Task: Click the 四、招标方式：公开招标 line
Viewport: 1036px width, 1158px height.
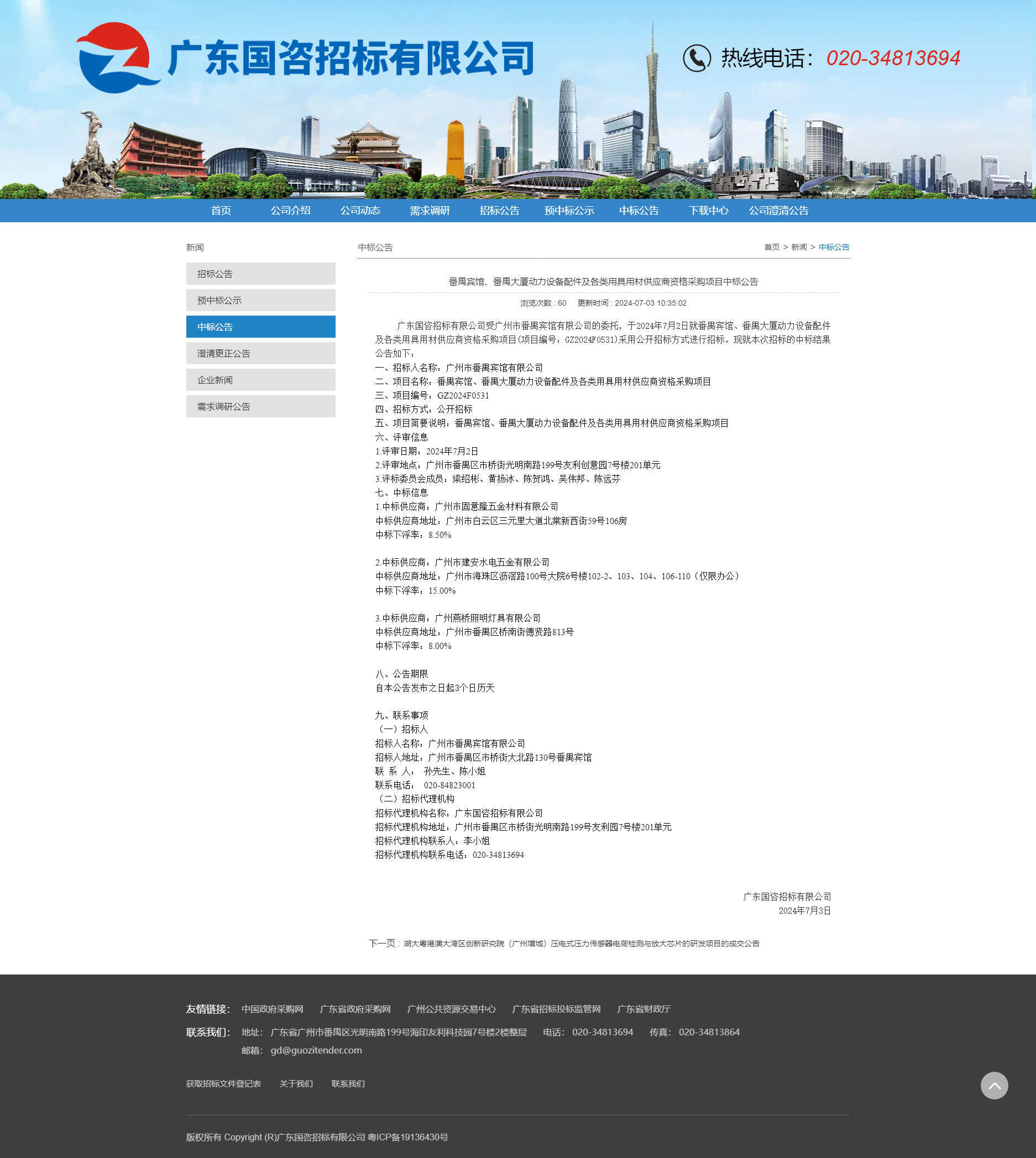Action: (x=423, y=409)
